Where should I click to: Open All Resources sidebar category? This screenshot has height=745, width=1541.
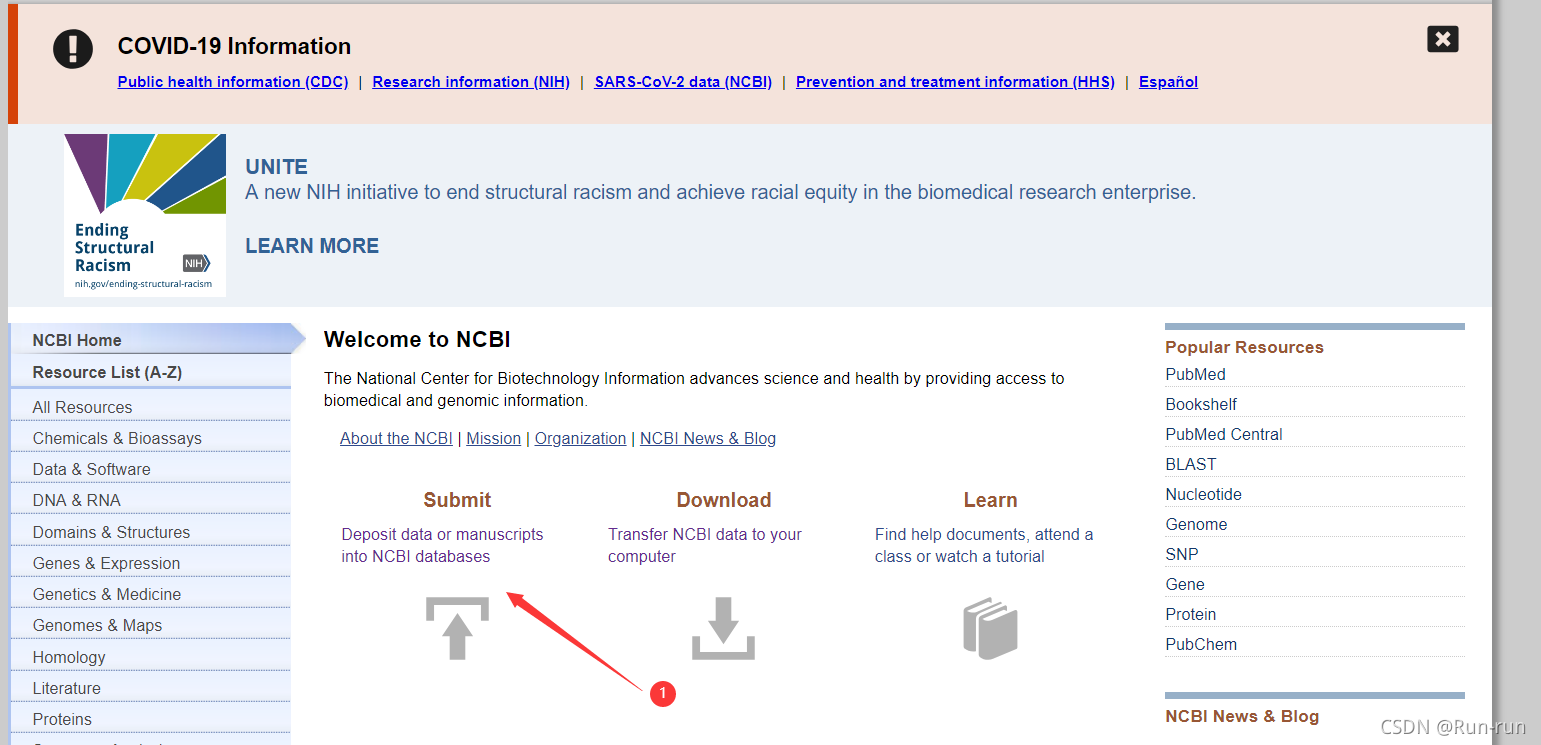pyautogui.click(x=150, y=407)
